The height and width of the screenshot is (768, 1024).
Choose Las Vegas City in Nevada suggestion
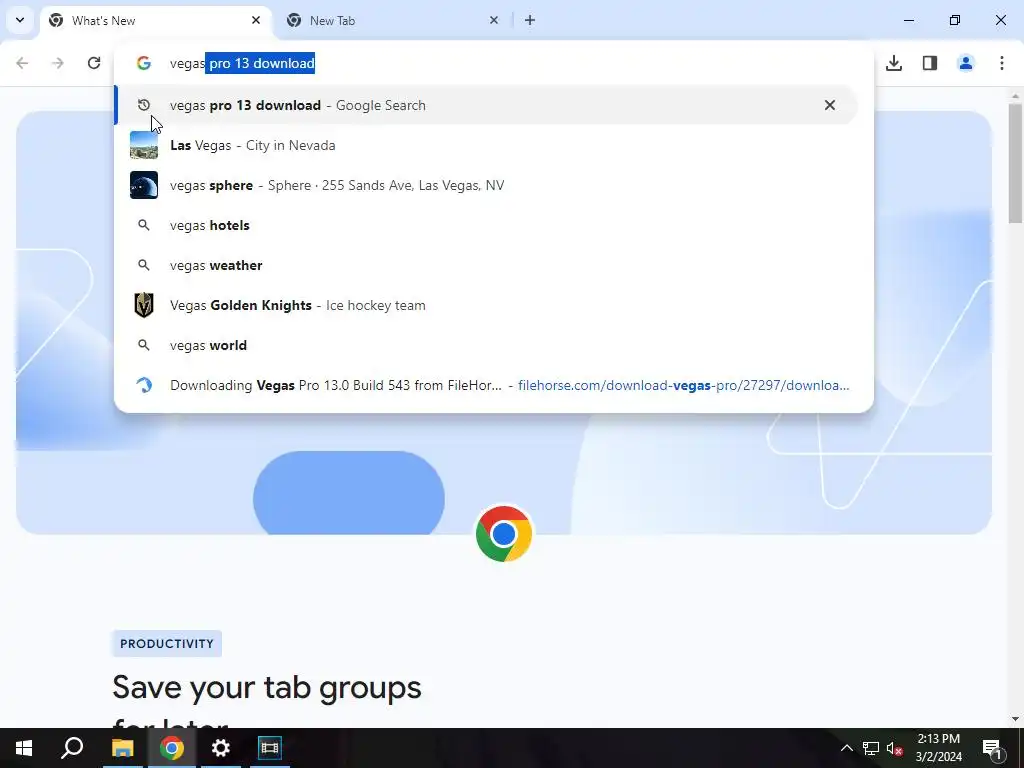coord(487,145)
